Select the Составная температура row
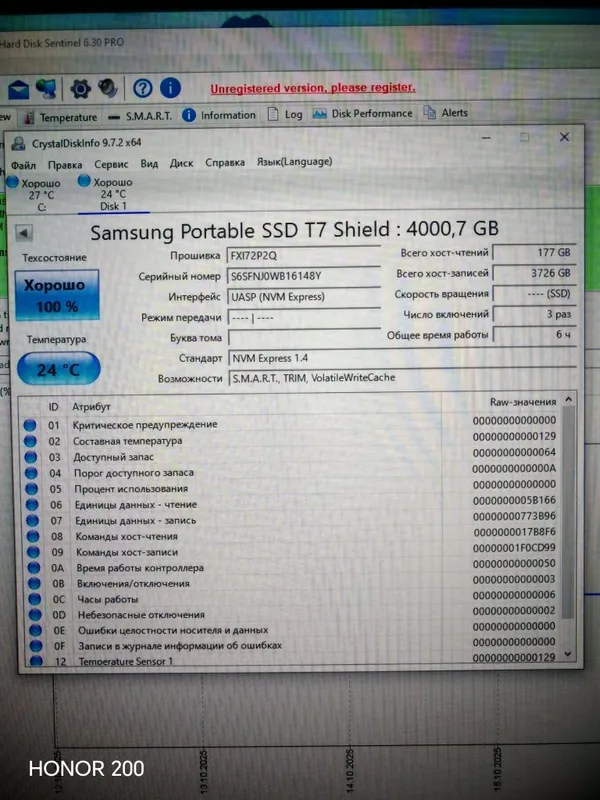Image resolution: width=600 pixels, height=800 pixels. (x=291, y=439)
